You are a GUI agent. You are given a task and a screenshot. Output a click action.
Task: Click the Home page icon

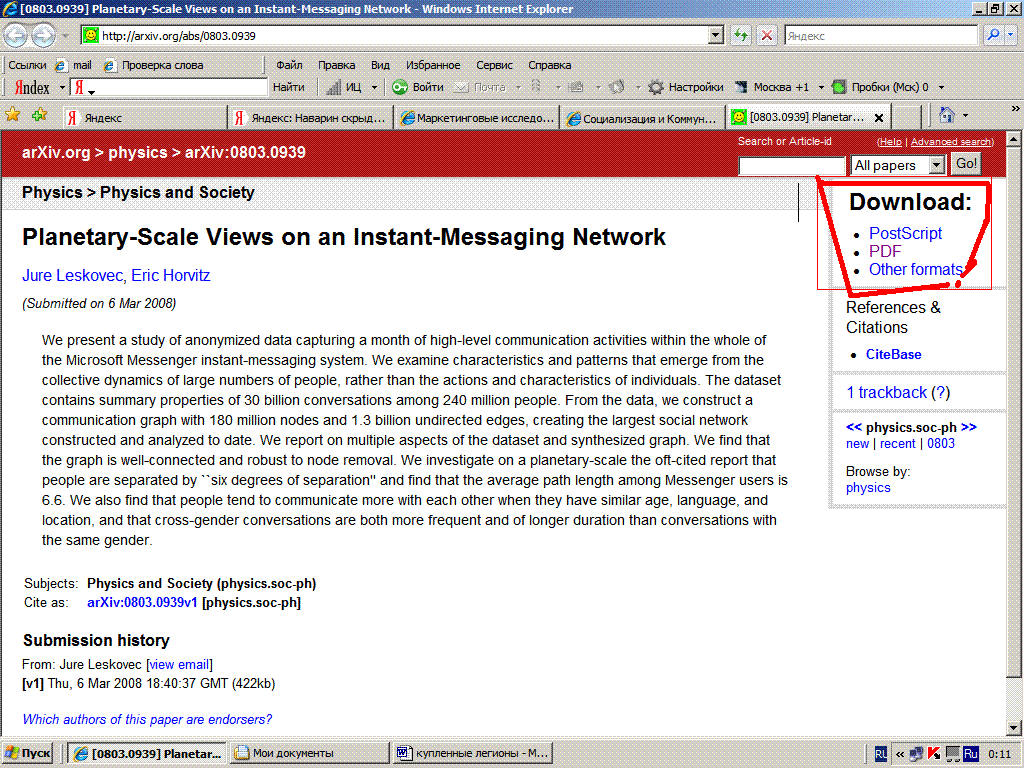point(946,115)
